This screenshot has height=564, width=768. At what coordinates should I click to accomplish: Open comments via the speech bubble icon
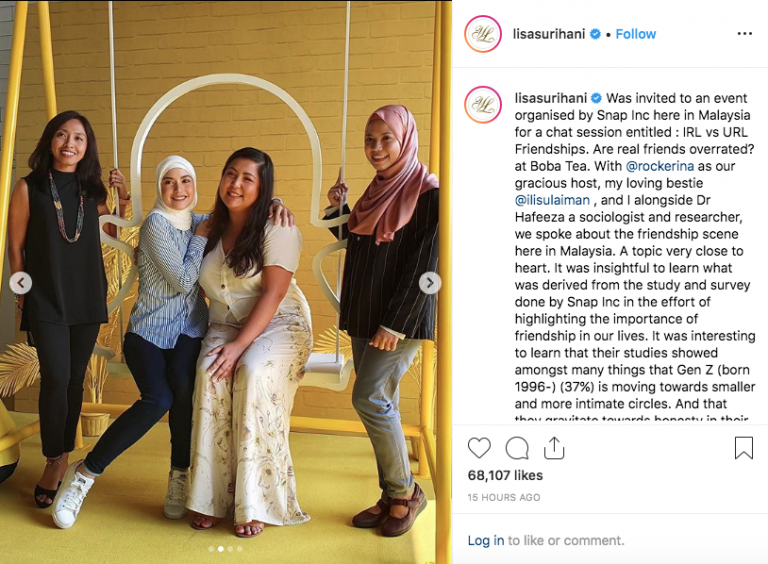click(x=517, y=448)
